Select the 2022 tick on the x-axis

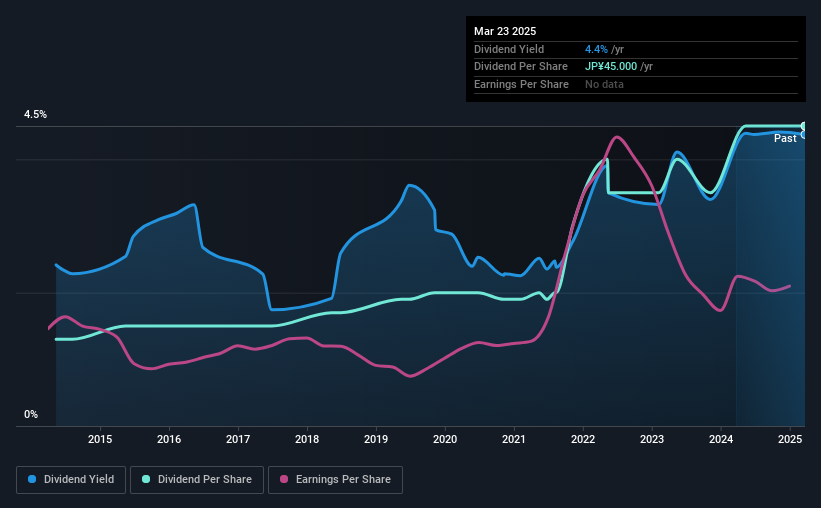[583, 439]
